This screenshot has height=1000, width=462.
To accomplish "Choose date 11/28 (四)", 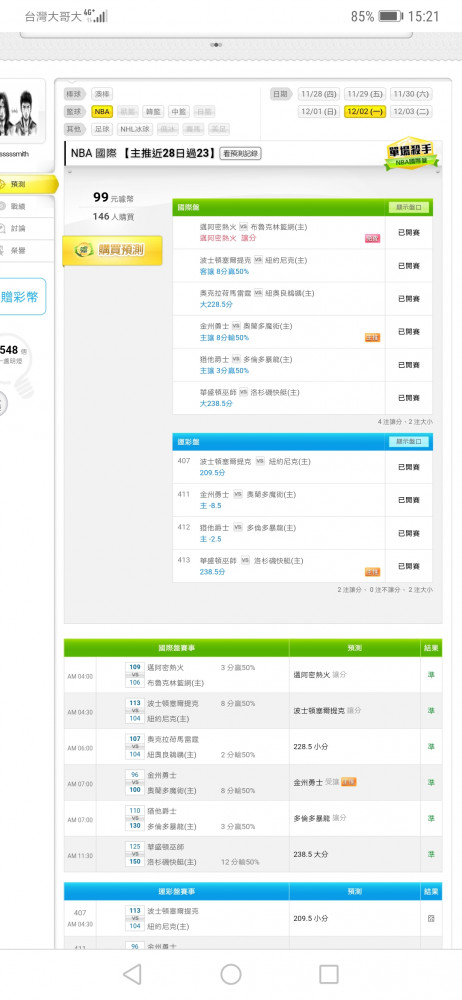I will pyautogui.click(x=319, y=94).
